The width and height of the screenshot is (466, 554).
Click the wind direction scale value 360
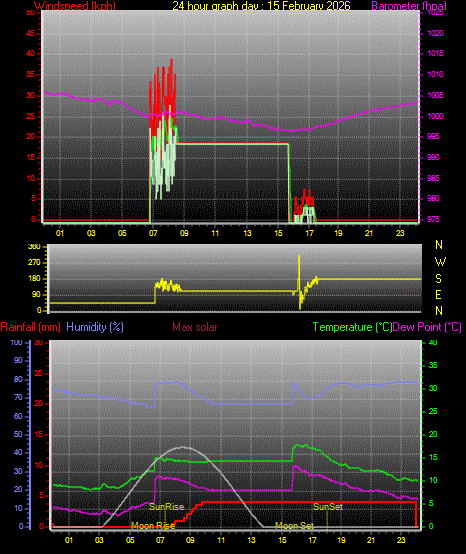coord(34,247)
